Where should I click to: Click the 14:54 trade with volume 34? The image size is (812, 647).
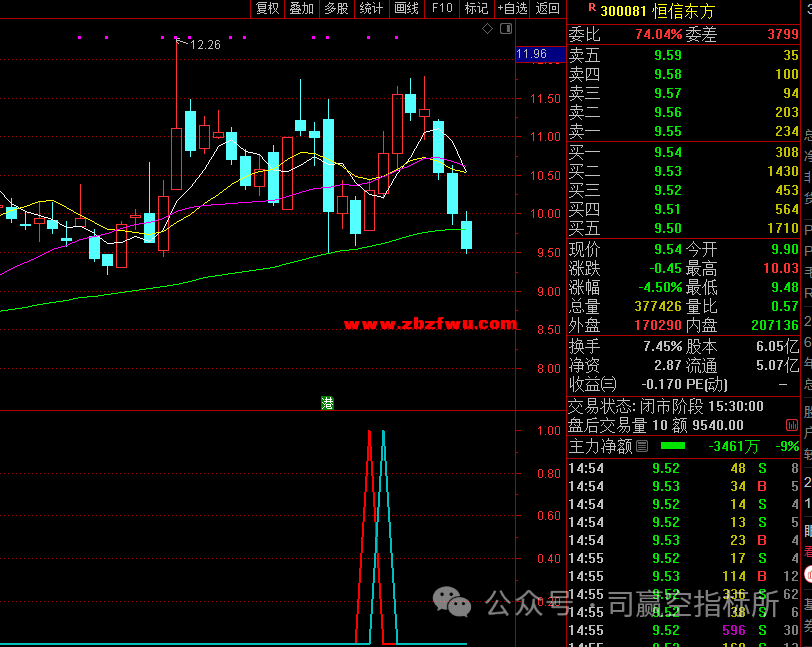684,486
